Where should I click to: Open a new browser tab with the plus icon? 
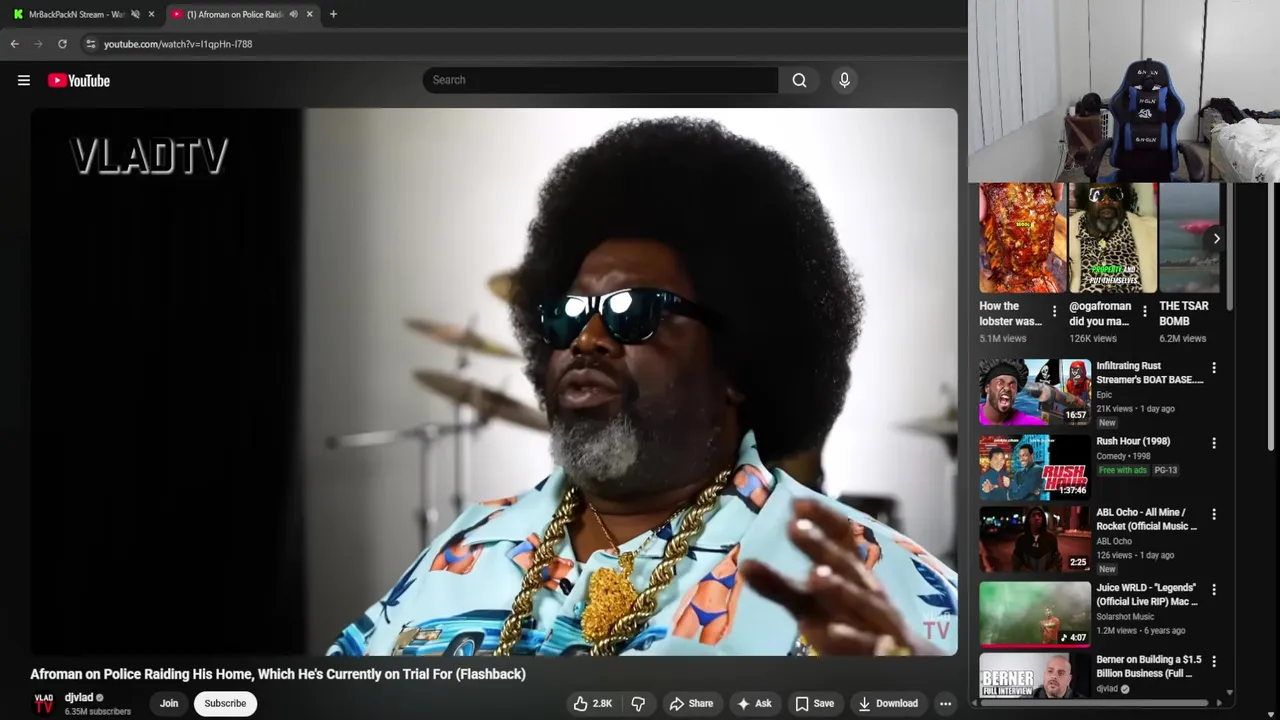[x=333, y=14]
